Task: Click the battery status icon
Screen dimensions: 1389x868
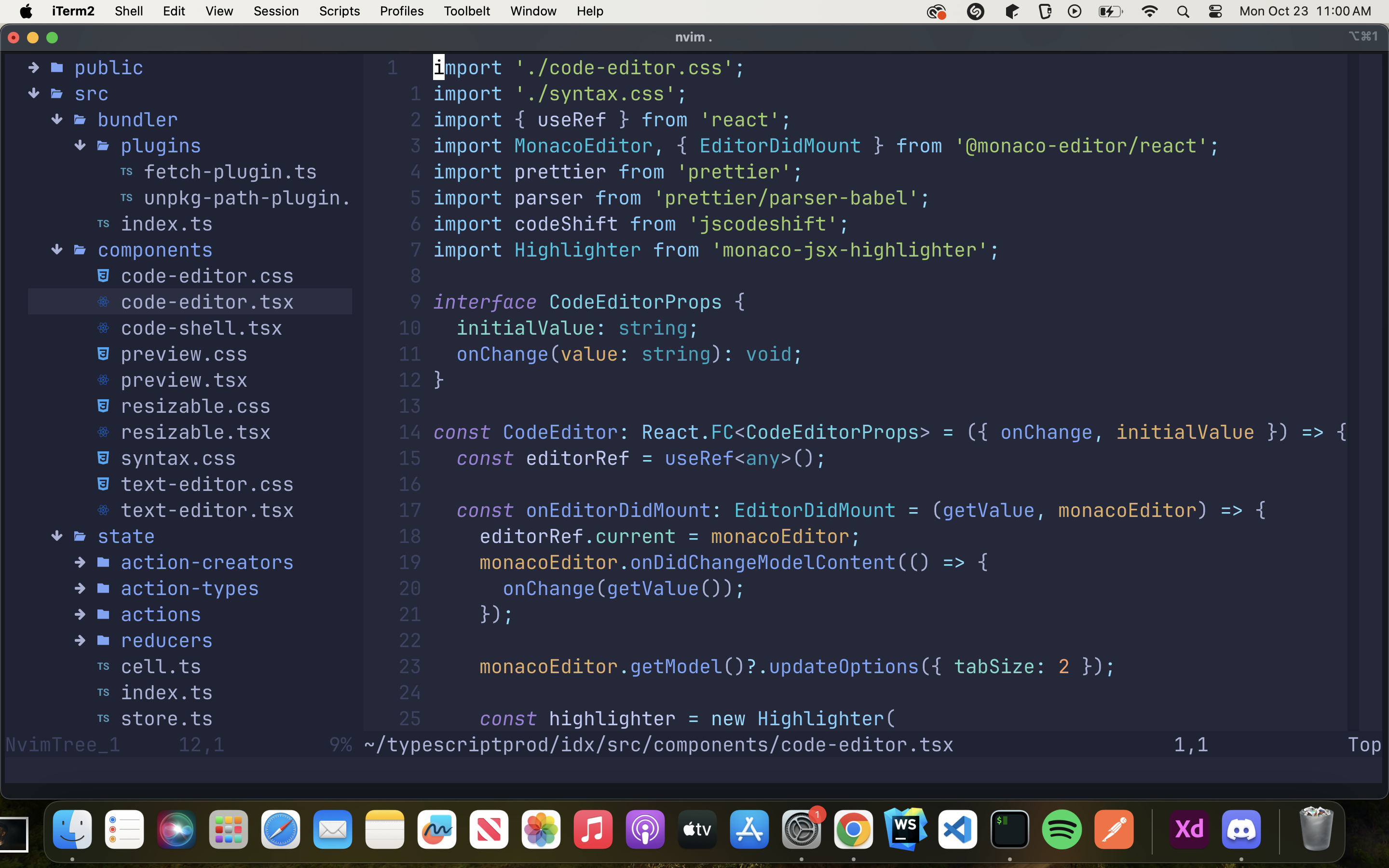Action: (x=1110, y=12)
